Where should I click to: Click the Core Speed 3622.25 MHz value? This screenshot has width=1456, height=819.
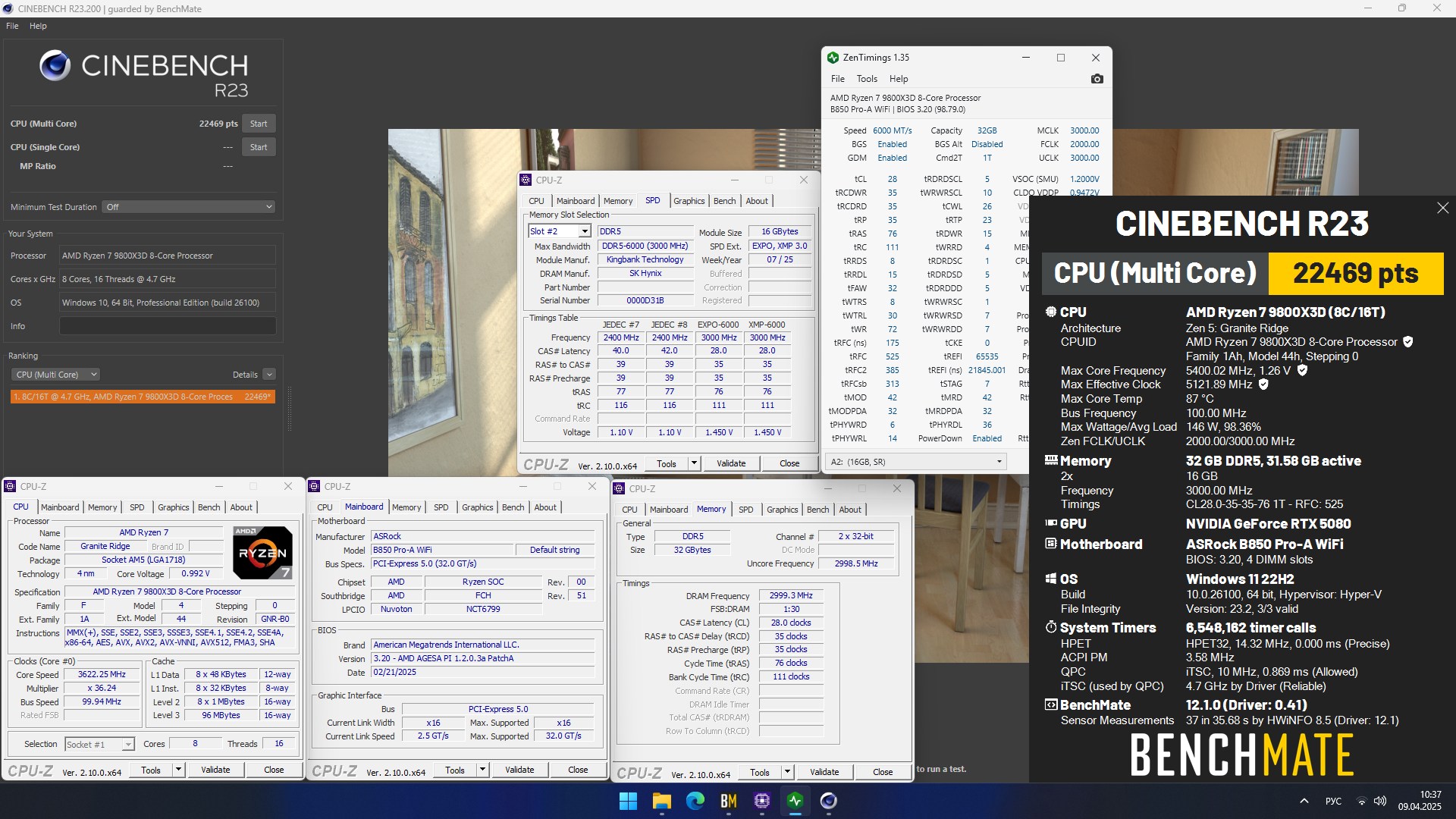pos(102,674)
